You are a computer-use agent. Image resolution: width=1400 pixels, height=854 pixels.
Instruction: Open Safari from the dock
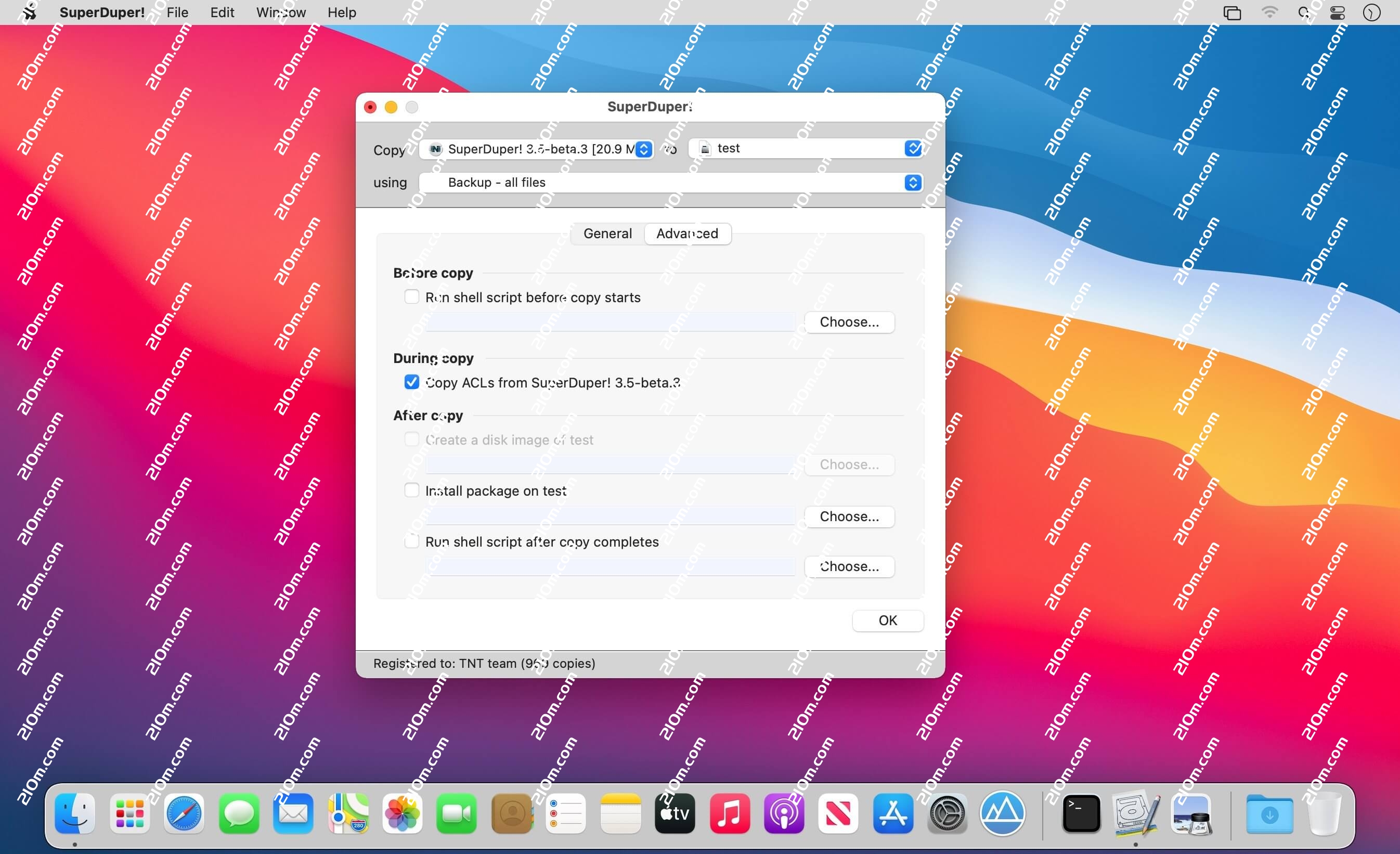(184, 813)
